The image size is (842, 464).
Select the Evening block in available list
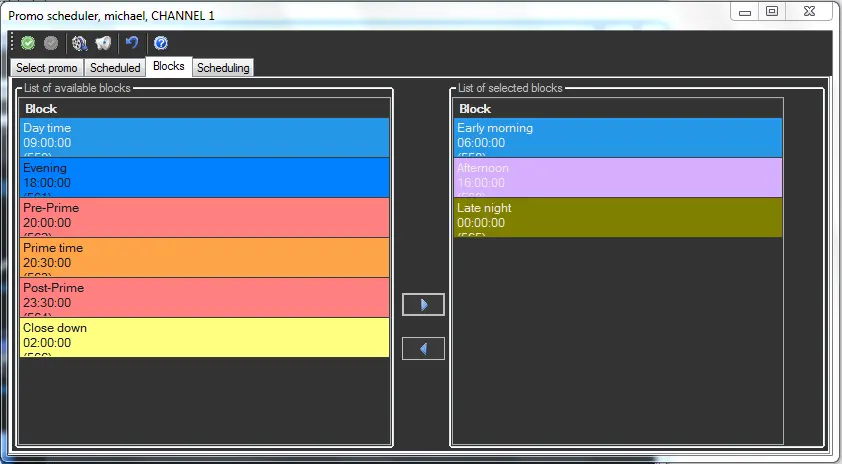click(204, 177)
